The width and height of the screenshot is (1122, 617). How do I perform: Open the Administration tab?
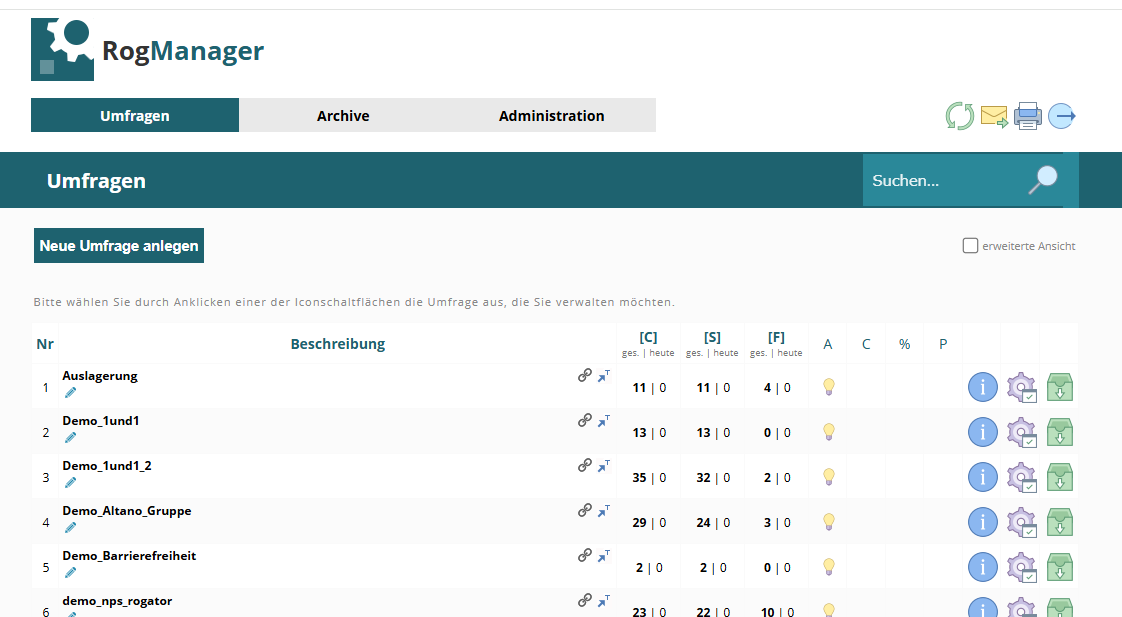(552, 115)
